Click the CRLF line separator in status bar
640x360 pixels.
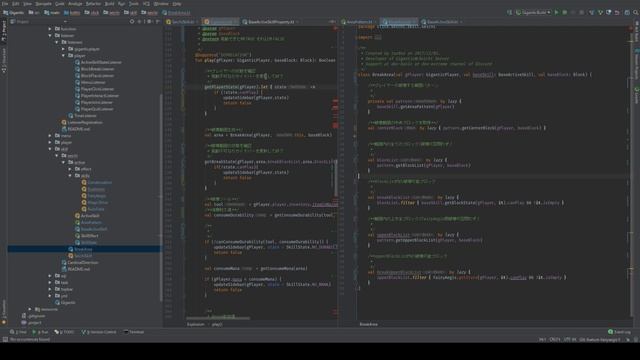click(x=555, y=340)
